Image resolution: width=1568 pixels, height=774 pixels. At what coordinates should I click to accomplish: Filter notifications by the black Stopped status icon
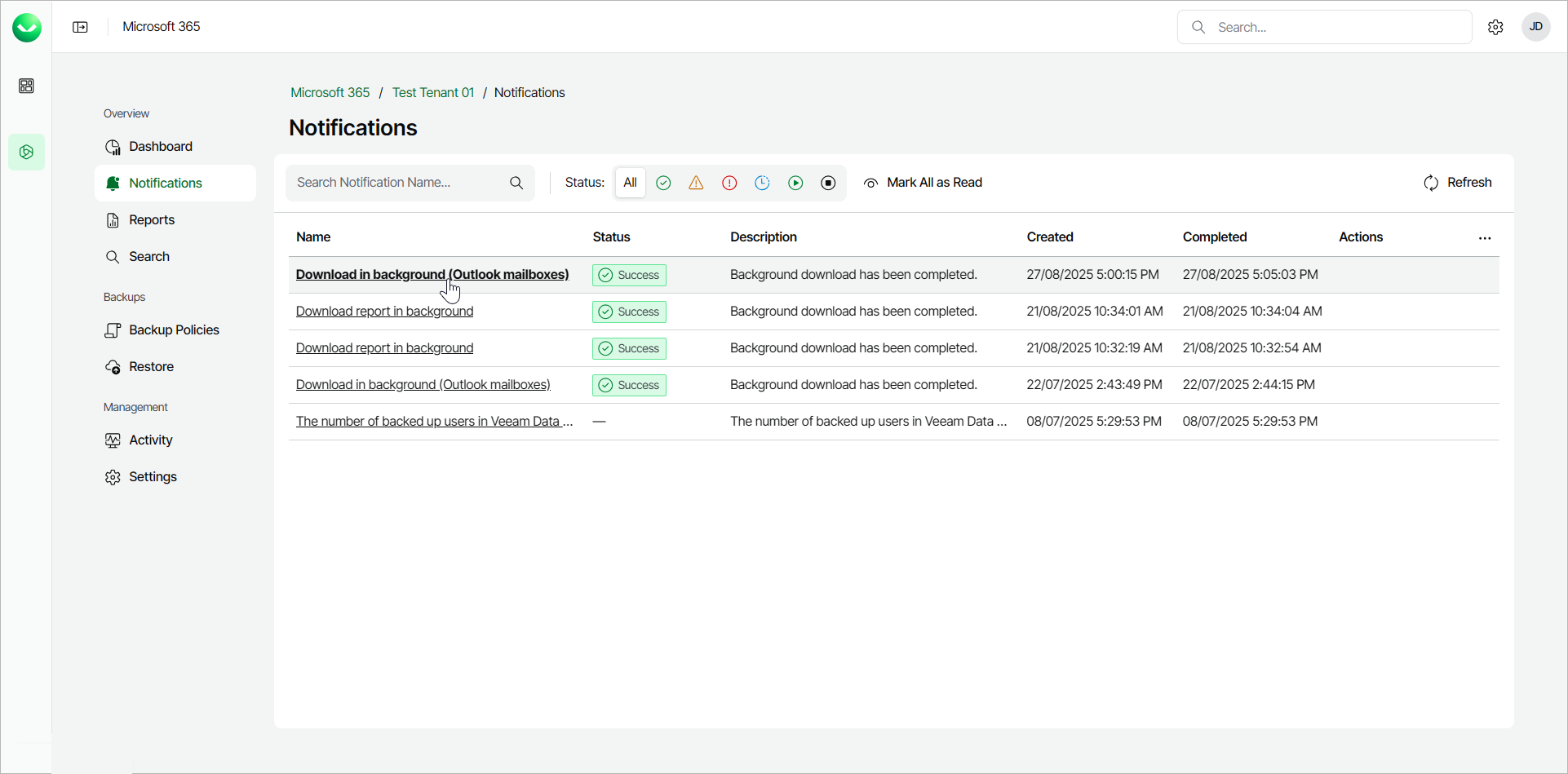pyautogui.click(x=828, y=183)
